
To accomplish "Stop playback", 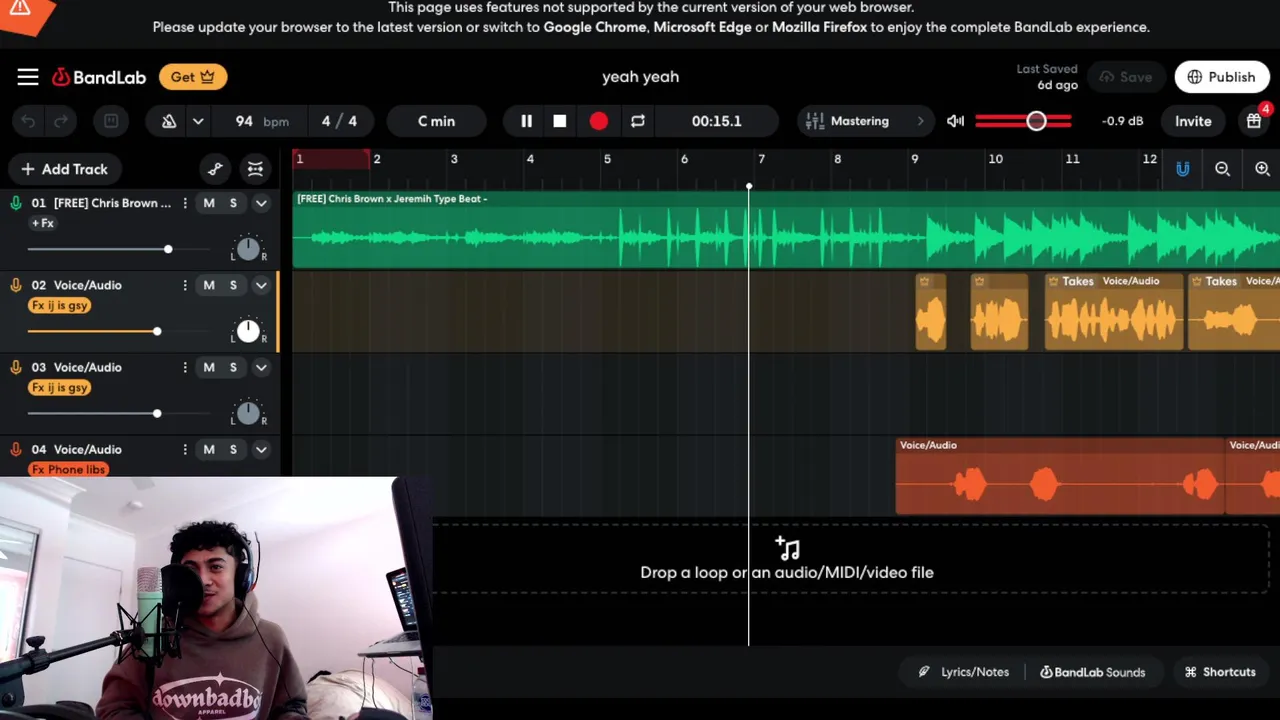I will [x=560, y=121].
